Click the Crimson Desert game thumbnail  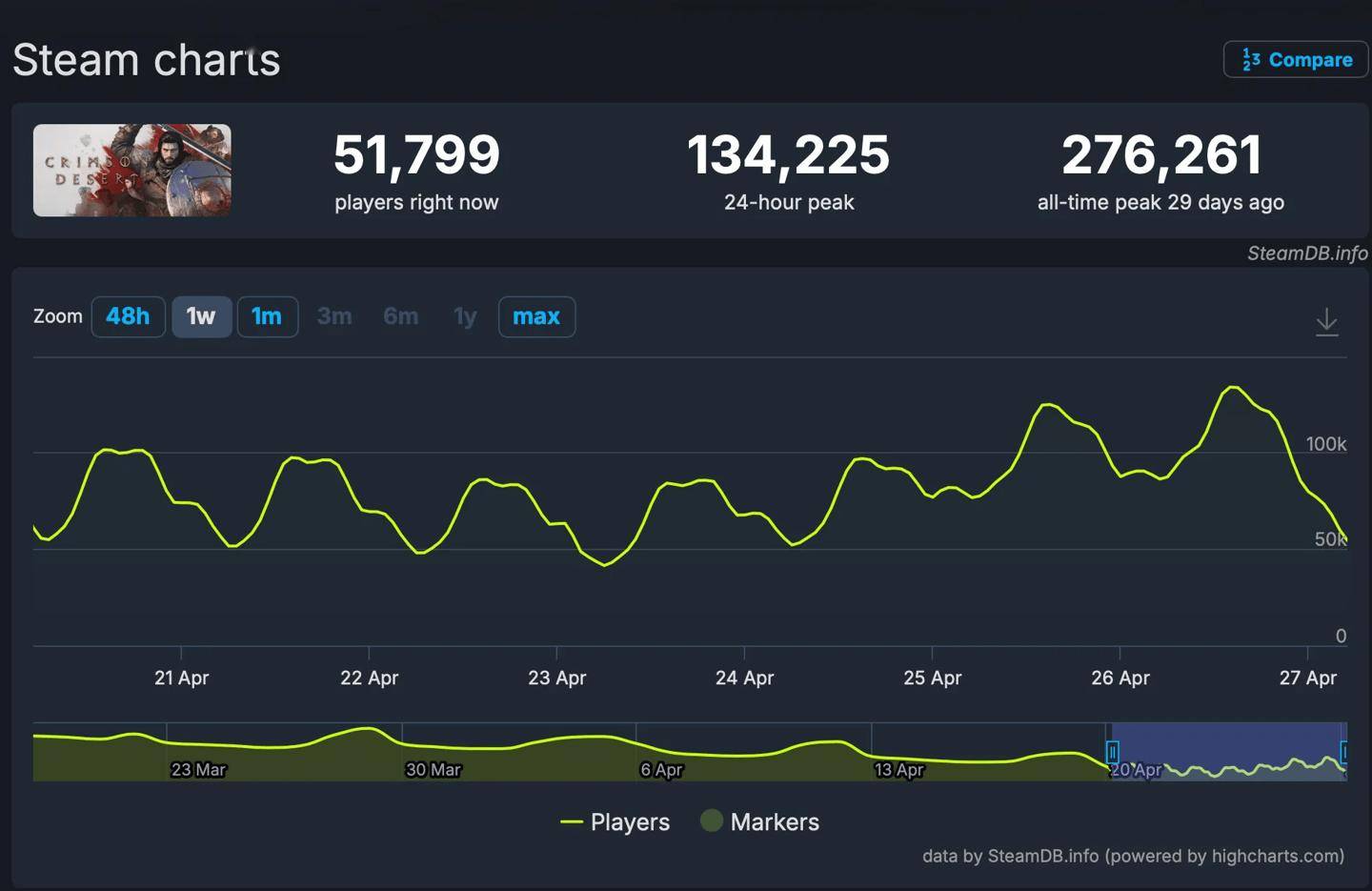[132, 170]
